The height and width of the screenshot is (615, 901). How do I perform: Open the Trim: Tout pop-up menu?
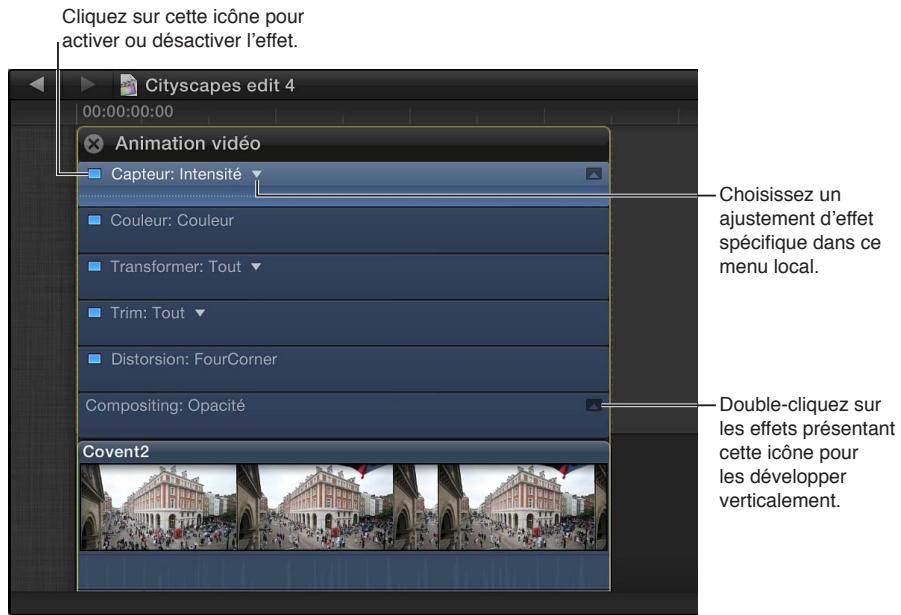coord(200,313)
